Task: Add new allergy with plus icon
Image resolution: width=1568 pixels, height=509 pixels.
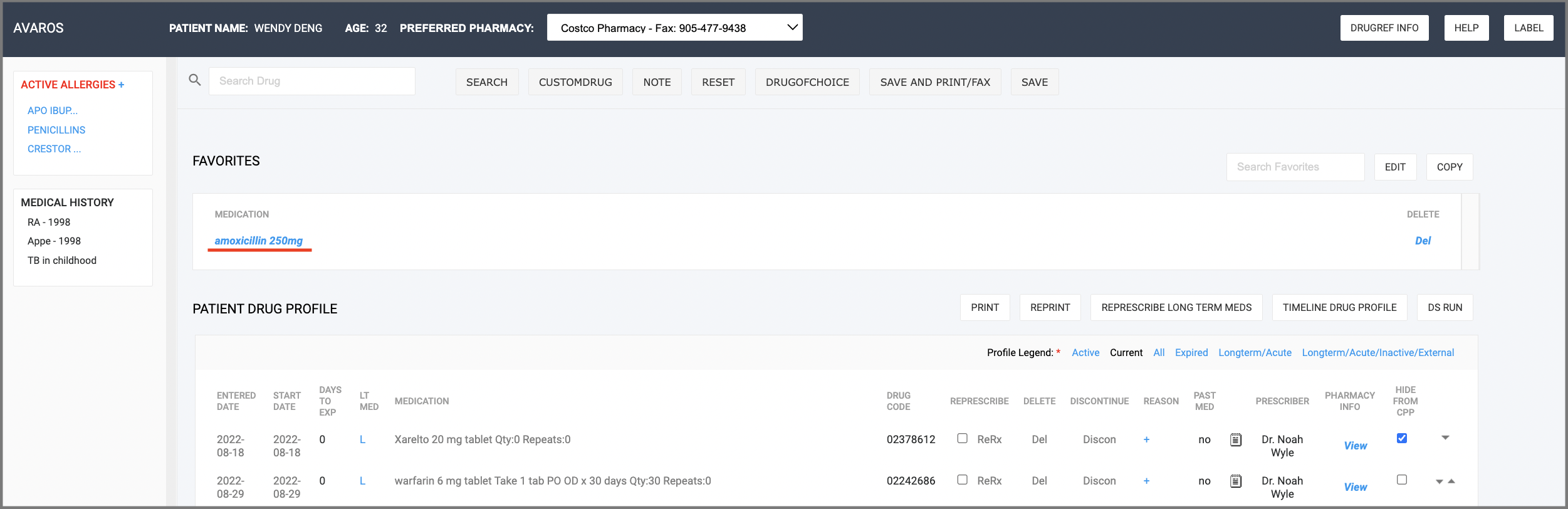Action: [122, 84]
